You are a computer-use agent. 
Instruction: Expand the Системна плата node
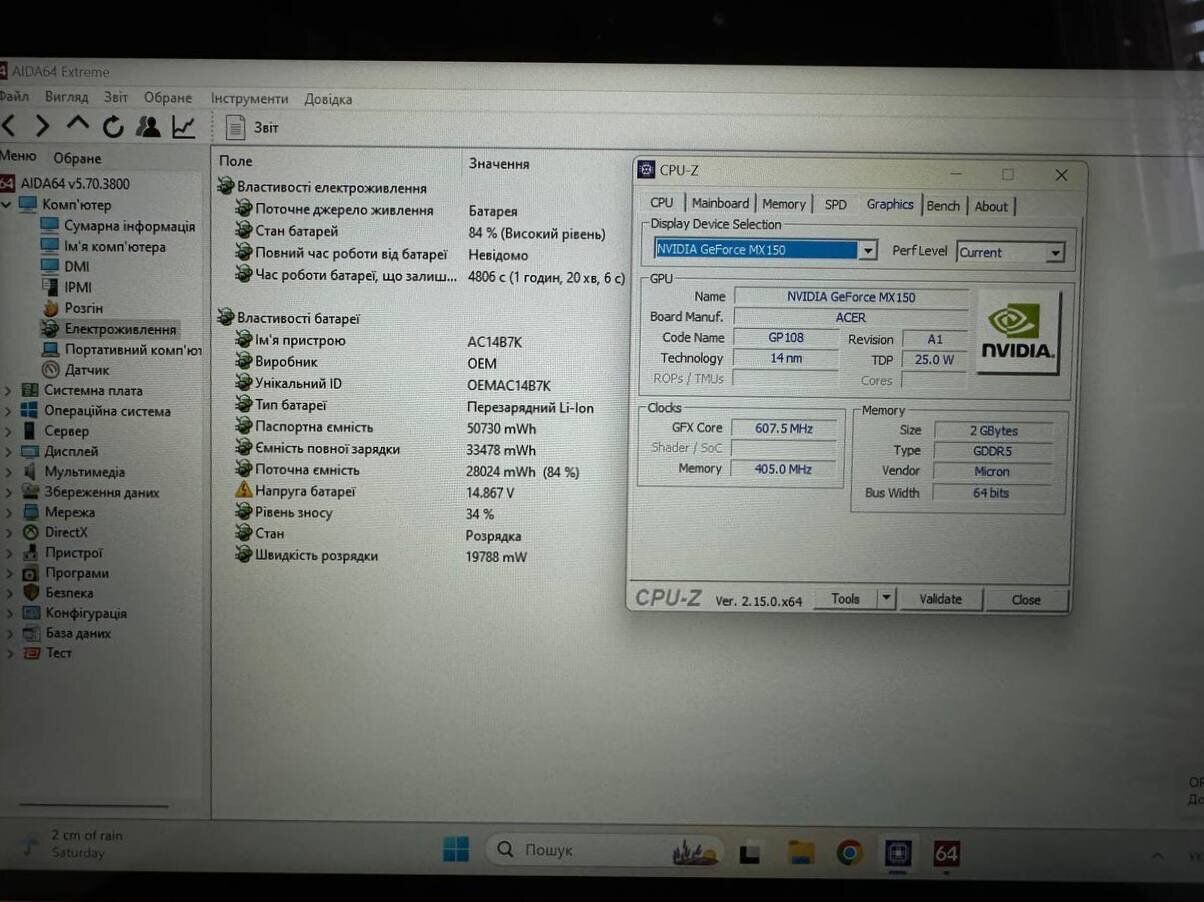click(x=8, y=390)
